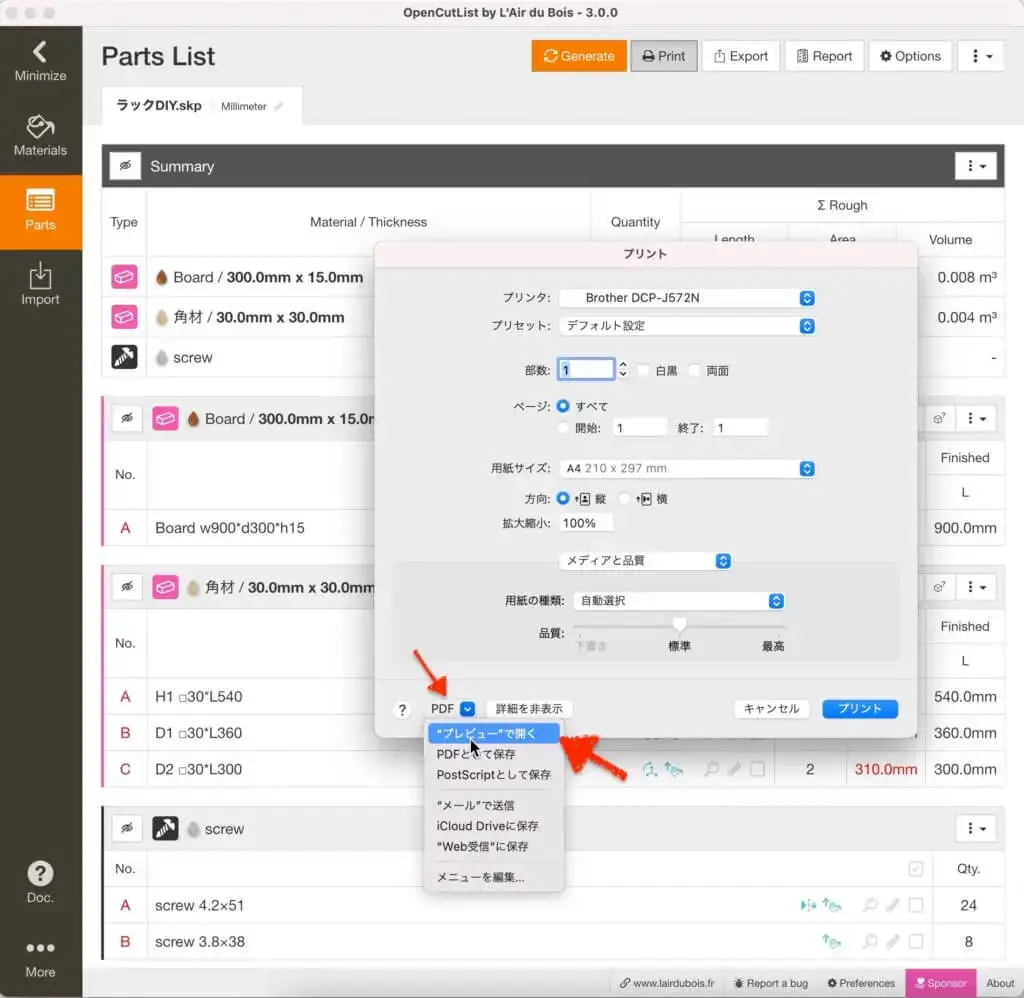Open the メディアと品質 section dropdown
The image size is (1024, 998).
tap(645, 560)
